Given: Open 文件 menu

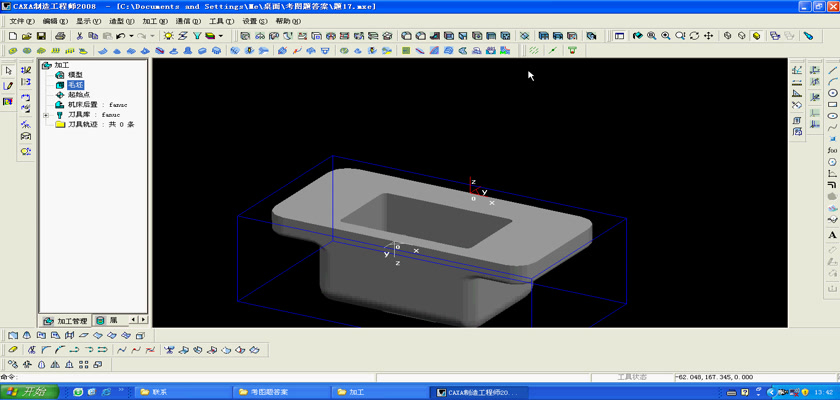Looking at the screenshot, I should point(22,21).
